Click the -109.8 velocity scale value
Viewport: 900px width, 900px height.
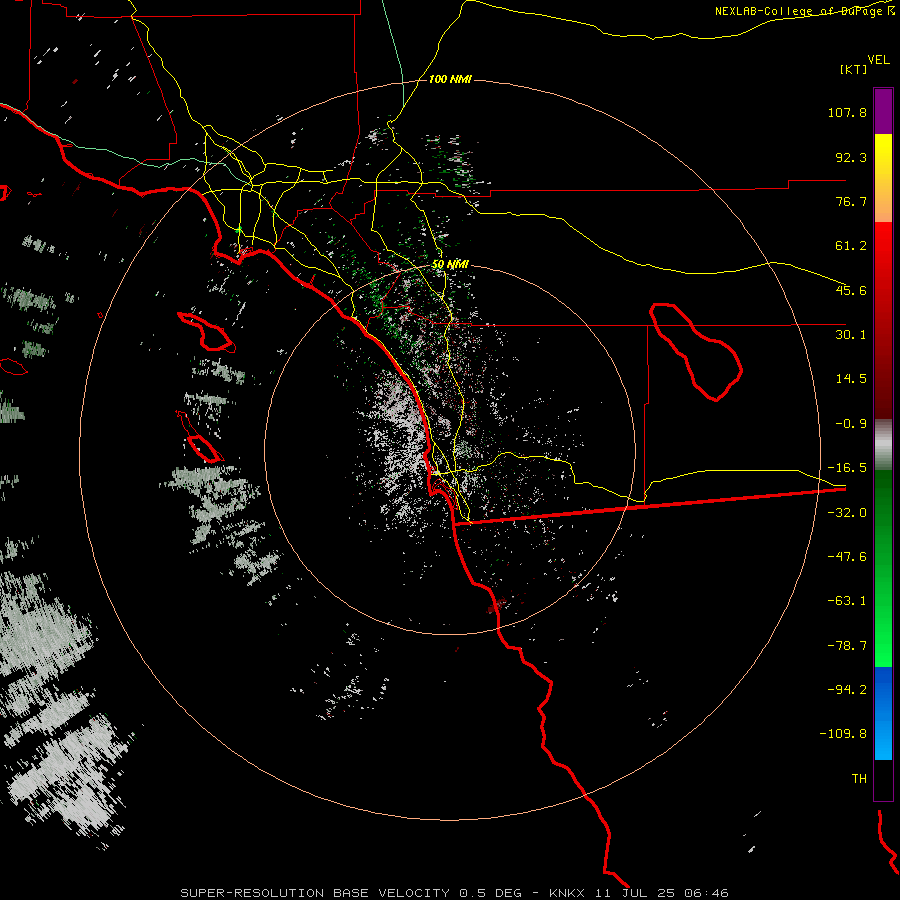[844, 734]
